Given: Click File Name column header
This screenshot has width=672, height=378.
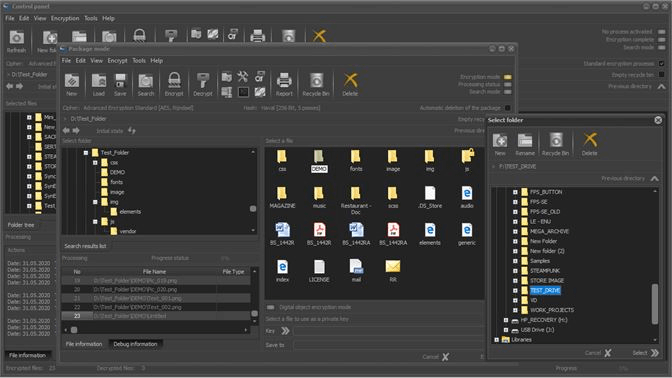Looking at the screenshot, I should (x=154, y=272).
